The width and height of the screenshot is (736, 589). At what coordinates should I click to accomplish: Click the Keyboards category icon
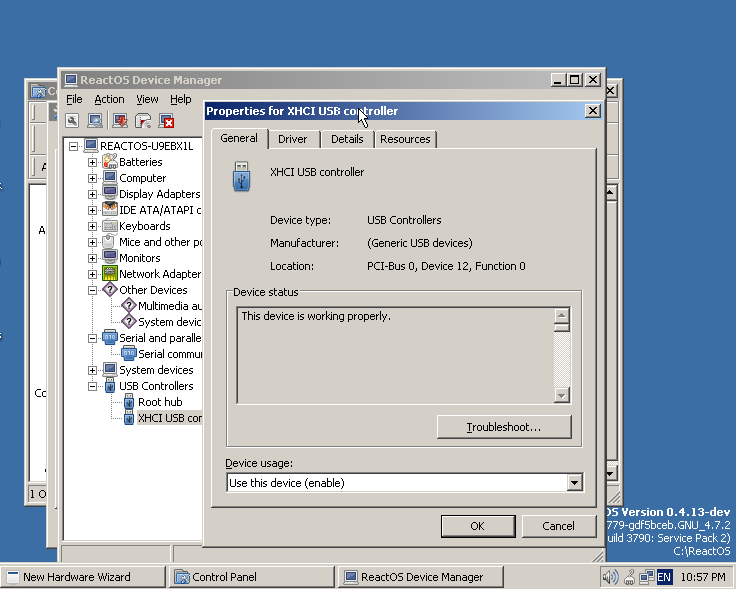click(x=110, y=226)
